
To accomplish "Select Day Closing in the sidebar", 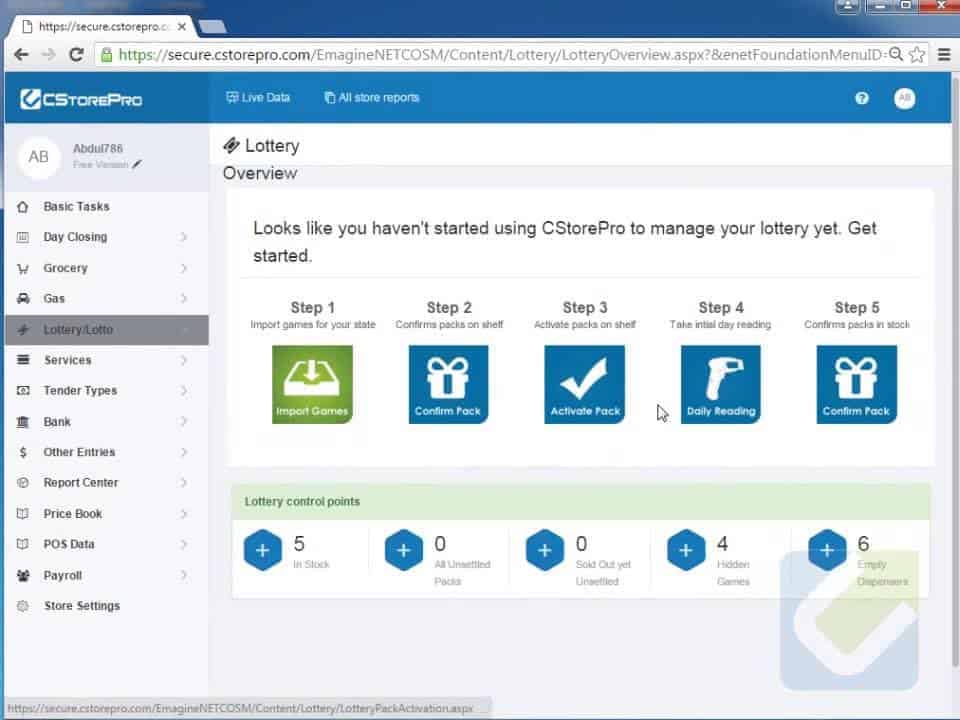I will pyautogui.click(x=107, y=237).
